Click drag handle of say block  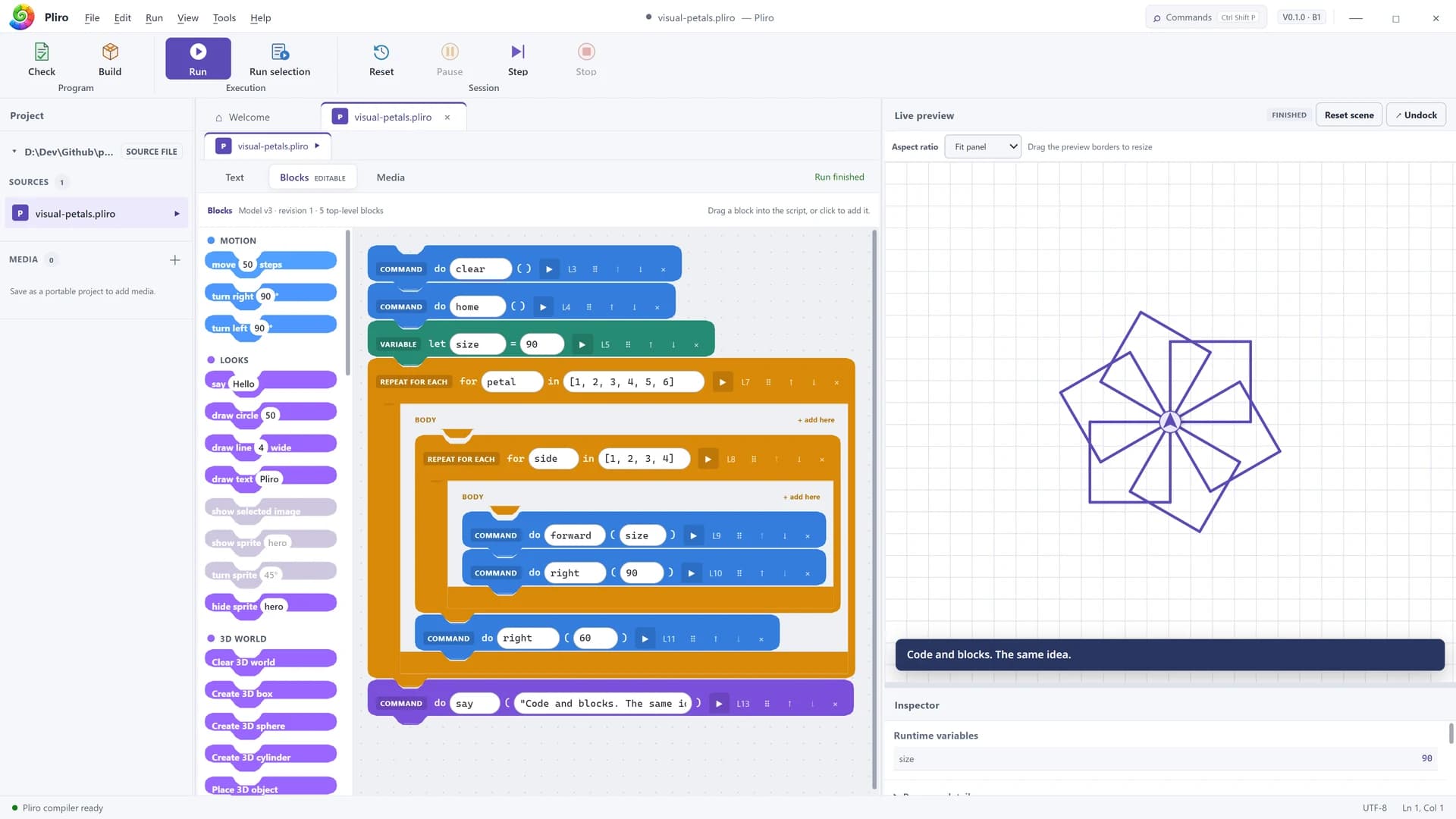pyautogui.click(x=767, y=704)
